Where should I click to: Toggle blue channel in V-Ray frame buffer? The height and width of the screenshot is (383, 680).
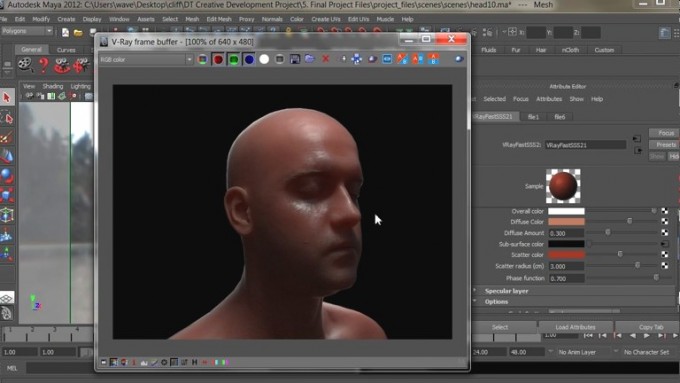coord(249,59)
